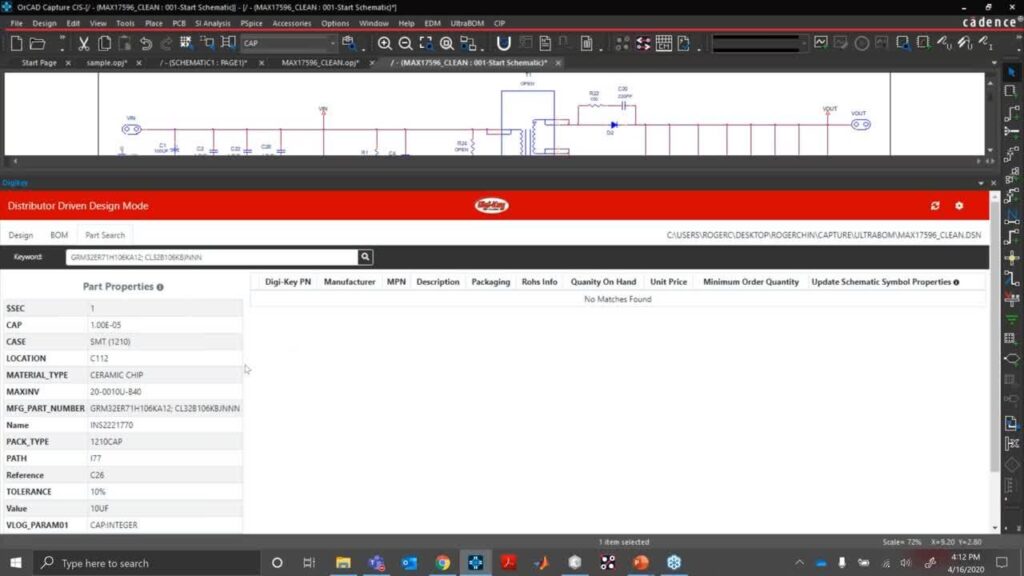Click the Value property 10UF
The width and height of the screenshot is (1024, 576).
point(99,509)
